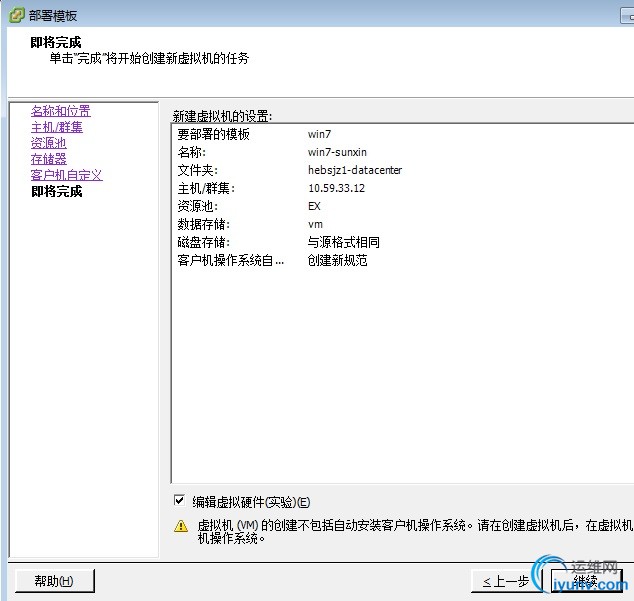This screenshot has height=601, width=634.
Task: Click the 要部署的模板 row label
Action: point(213,134)
